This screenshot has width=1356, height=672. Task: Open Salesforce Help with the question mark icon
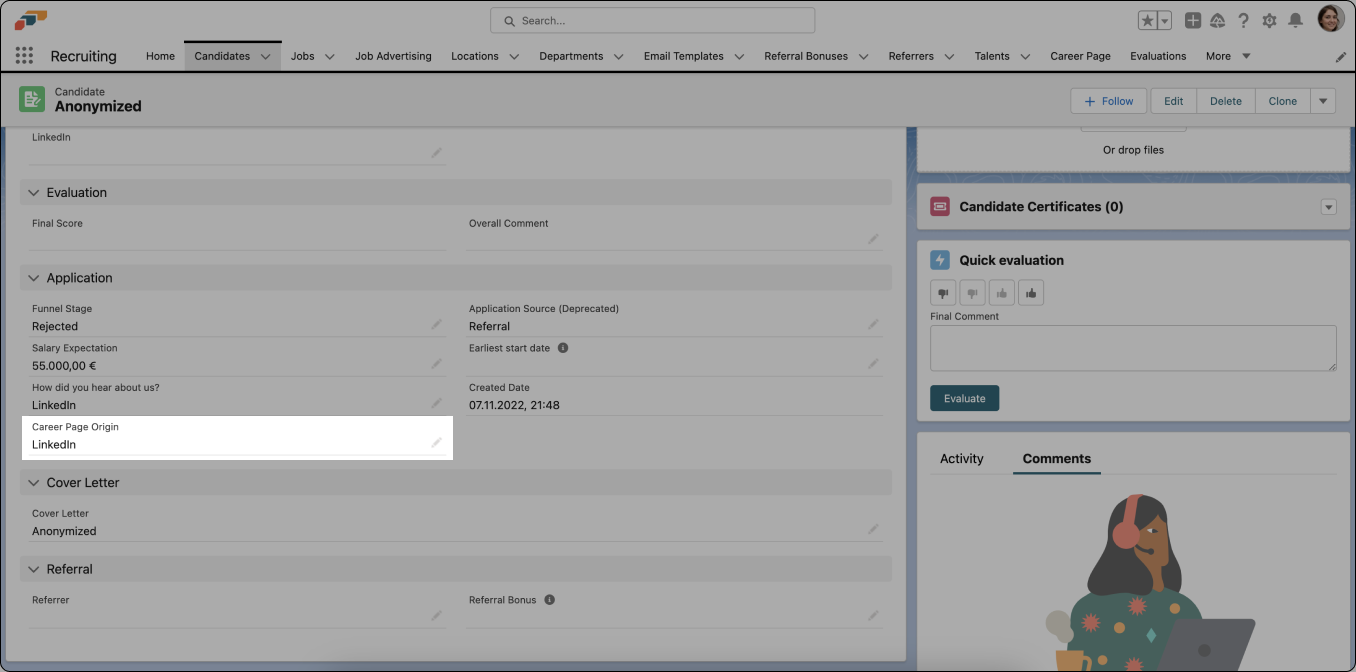click(1242, 20)
